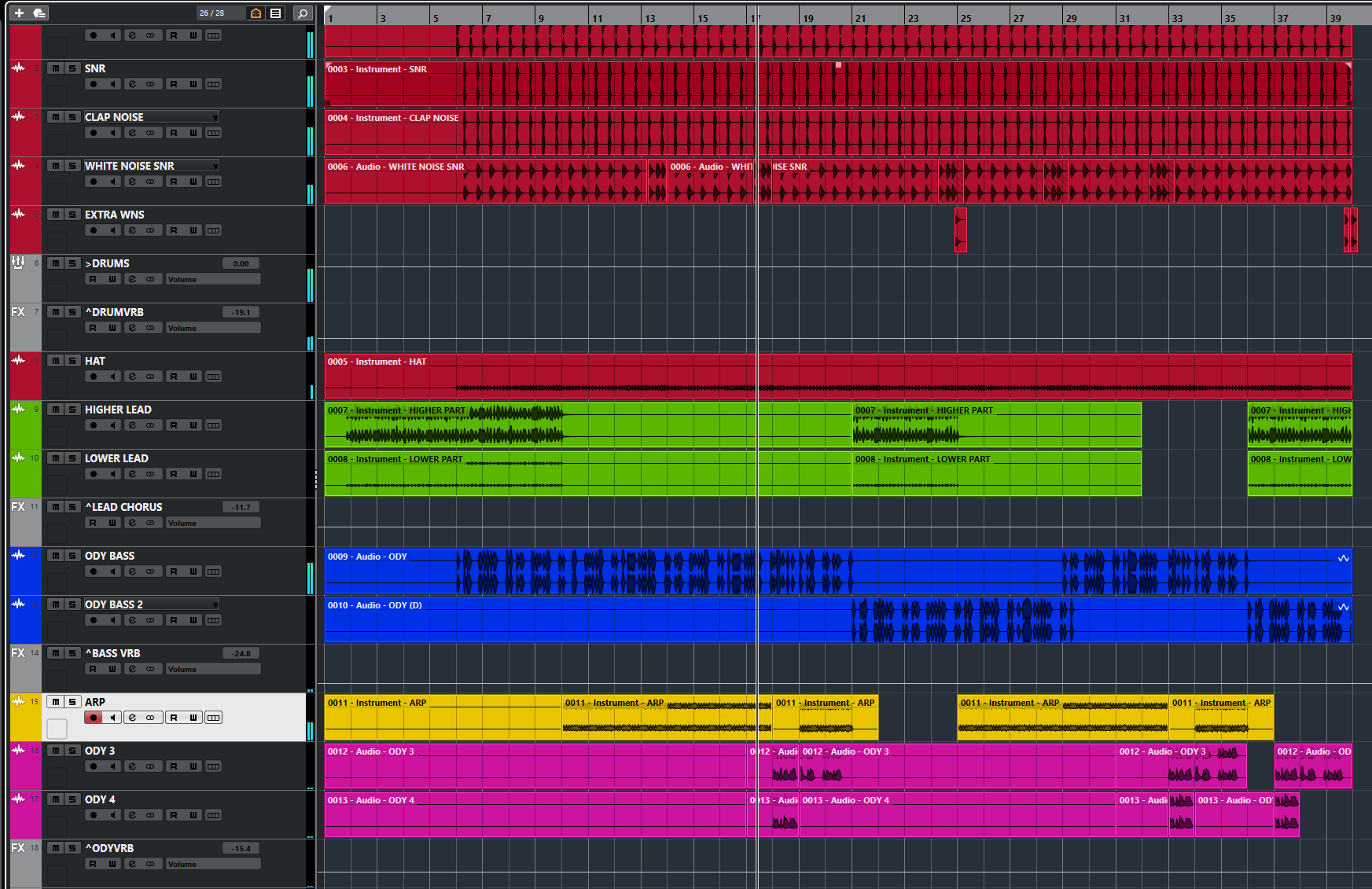Click the >DRUMS group channel mixer icon

[18, 263]
